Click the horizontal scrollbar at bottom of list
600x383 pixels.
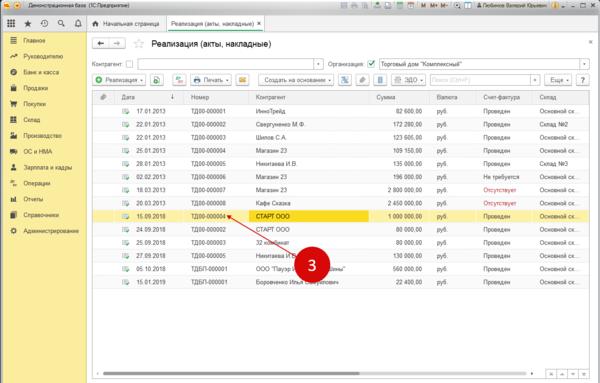pyautogui.click(x=231, y=373)
